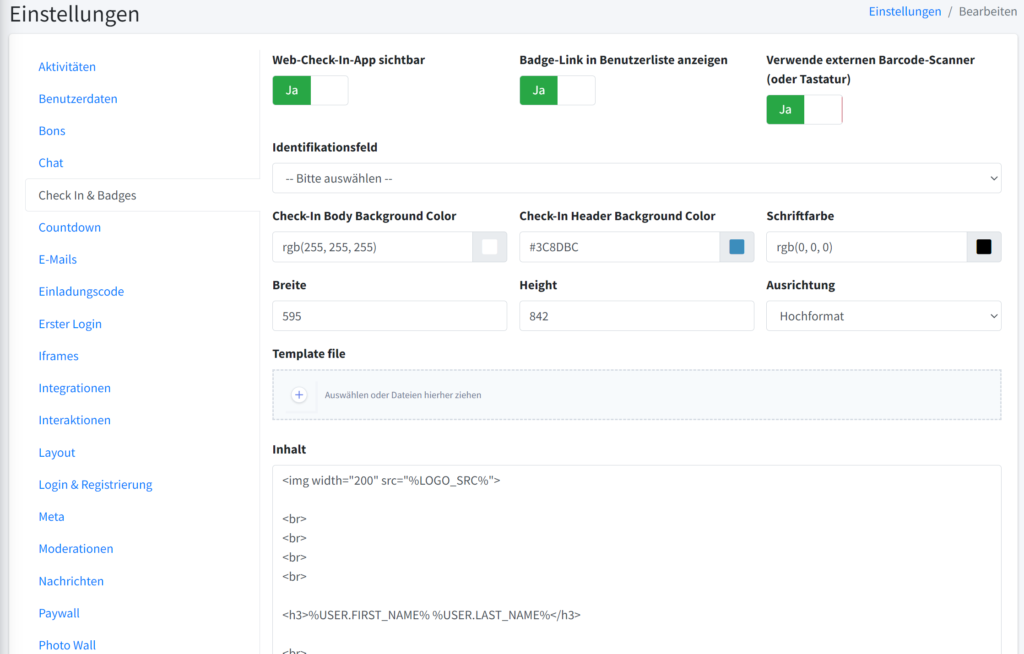
Task: Click into the Breite input field
Action: (389, 316)
